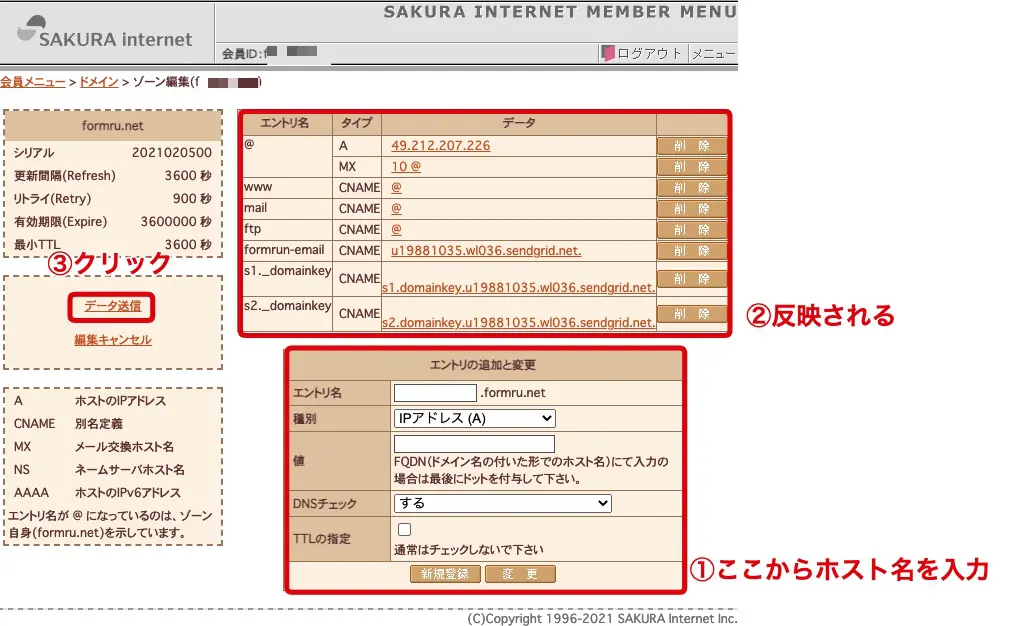Delete the ftp CNAME record
The width and height of the screenshot is (1018, 626).
click(x=691, y=229)
